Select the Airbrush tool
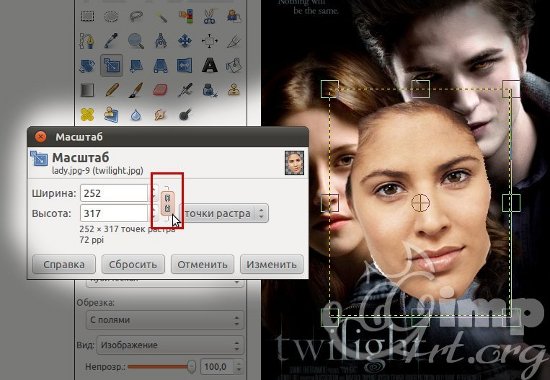 pyautogui.click(x=185, y=90)
